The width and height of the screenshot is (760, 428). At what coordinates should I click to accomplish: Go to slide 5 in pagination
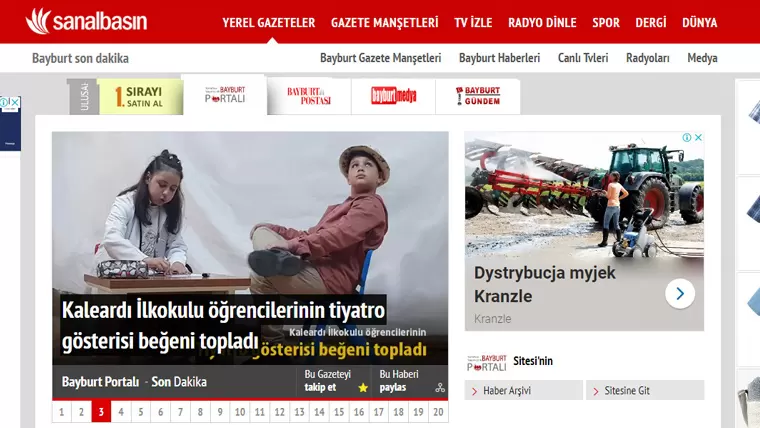click(x=141, y=412)
